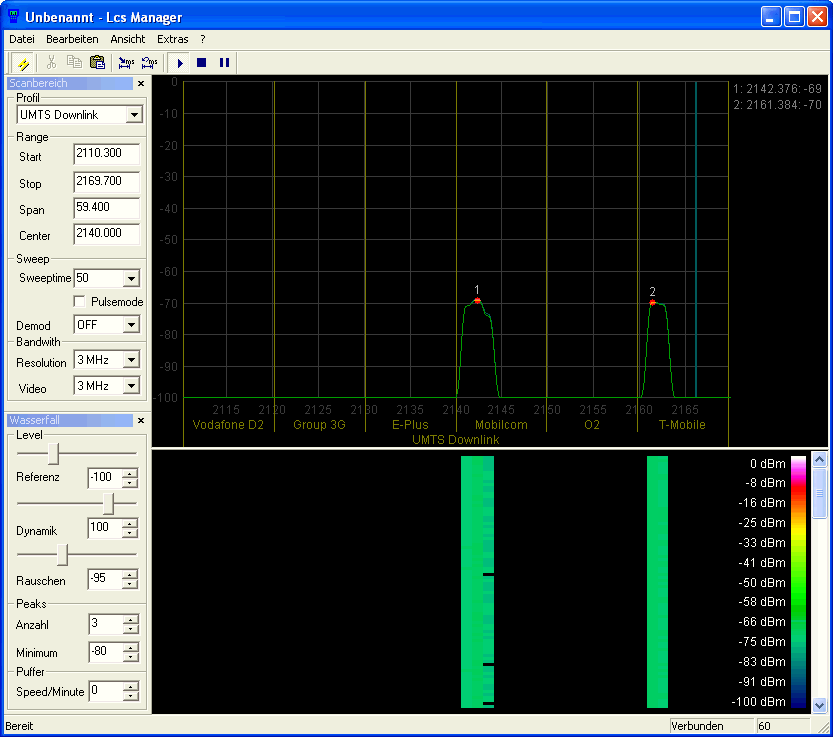The image size is (833, 737).
Task: Click the Minimum value field
Action: [x=106, y=651]
